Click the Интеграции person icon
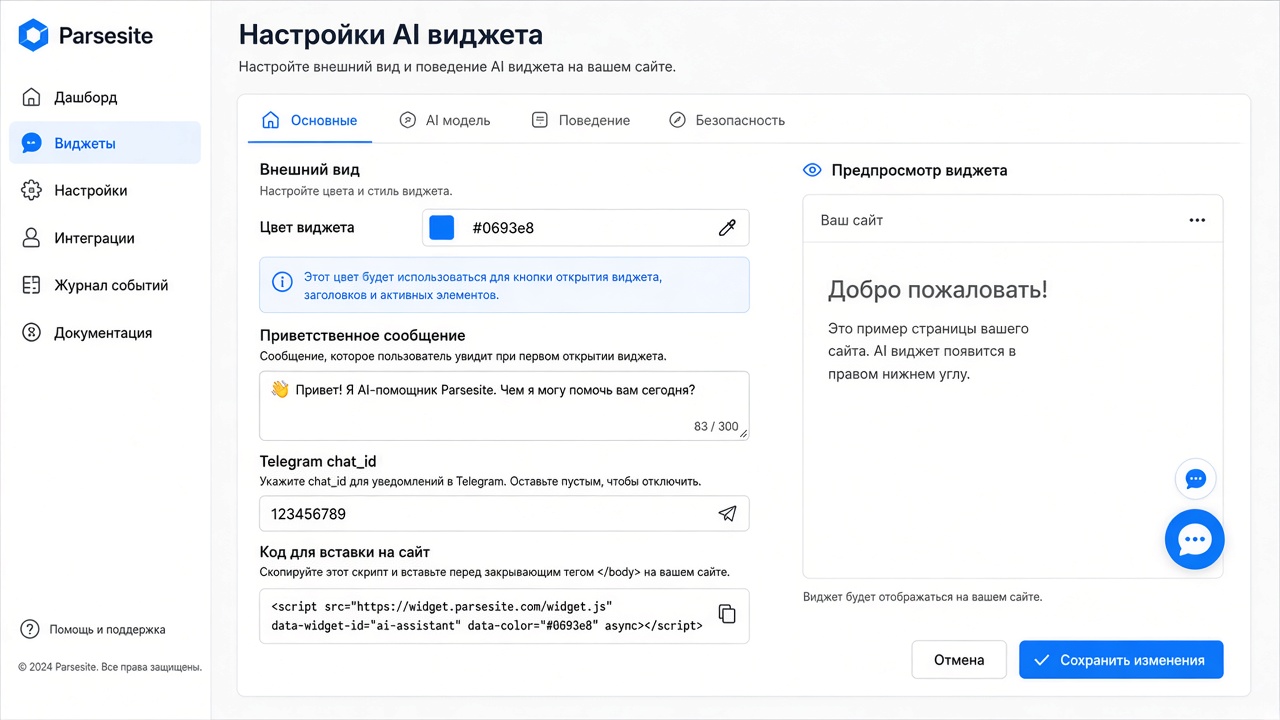Viewport: 1280px width, 720px height. [31, 238]
